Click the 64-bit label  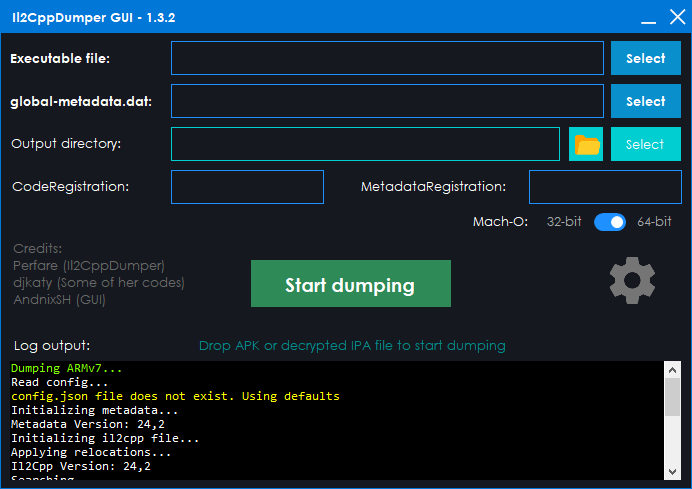click(x=654, y=222)
